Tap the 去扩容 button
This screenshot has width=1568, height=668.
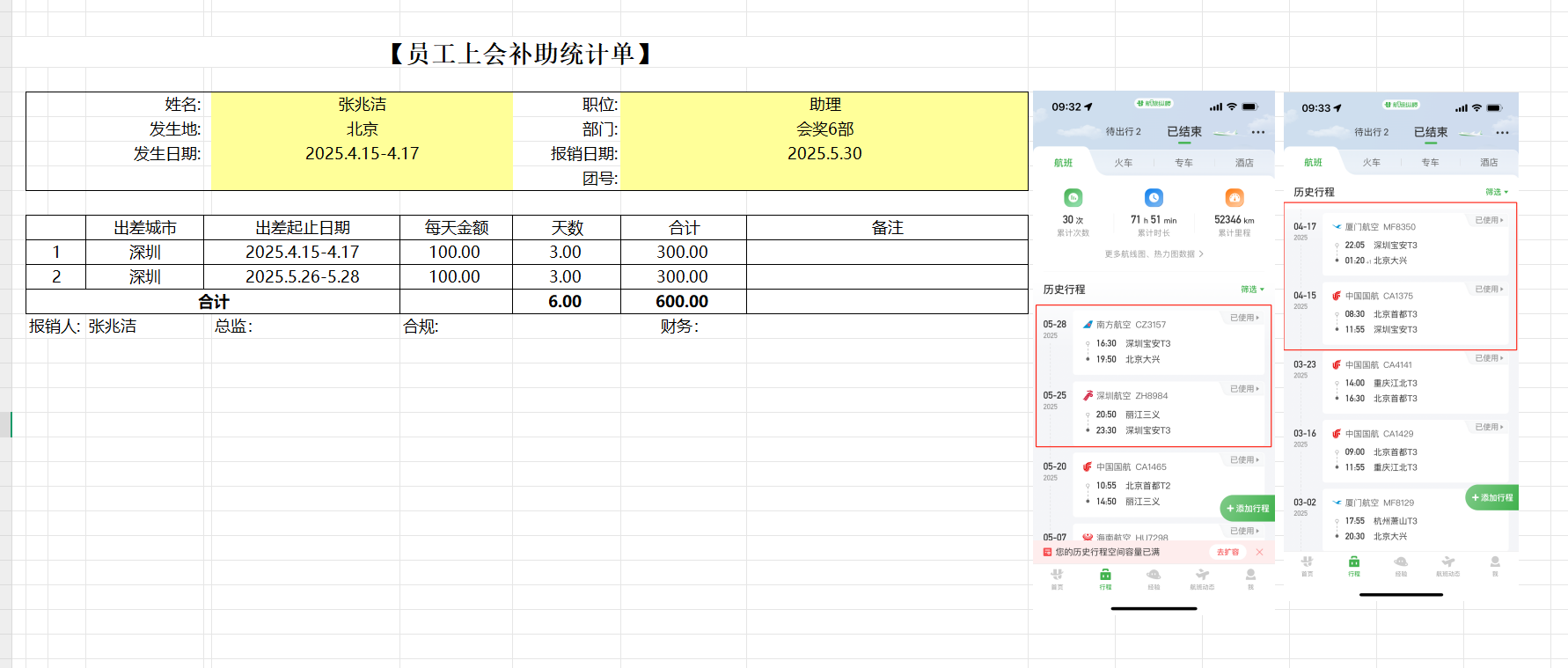pyautogui.click(x=1227, y=552)
